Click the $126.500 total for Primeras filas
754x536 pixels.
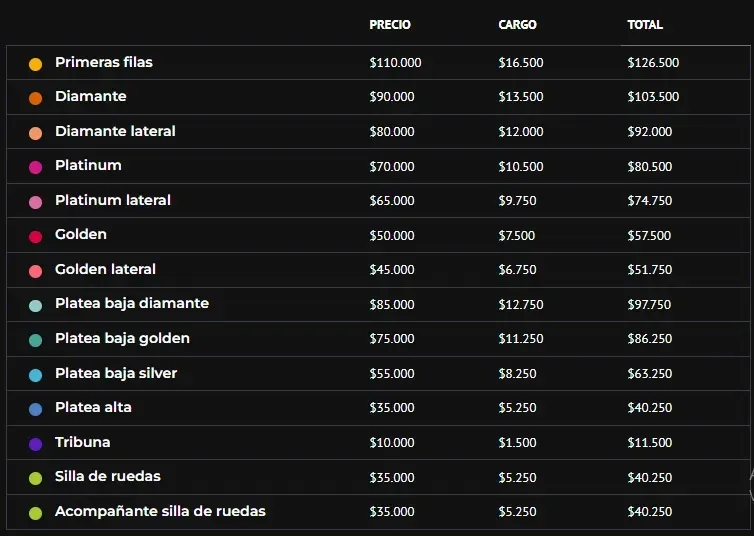653,62
